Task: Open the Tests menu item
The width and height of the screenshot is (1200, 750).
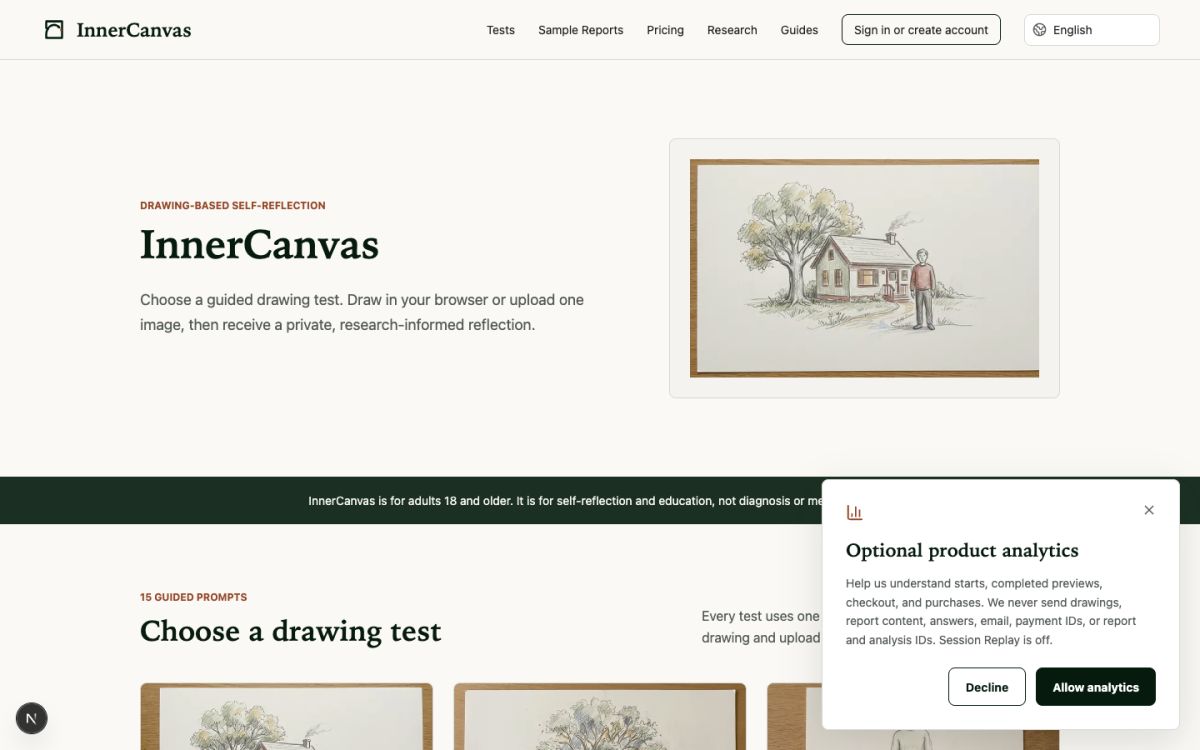Action: click(501, 30)
